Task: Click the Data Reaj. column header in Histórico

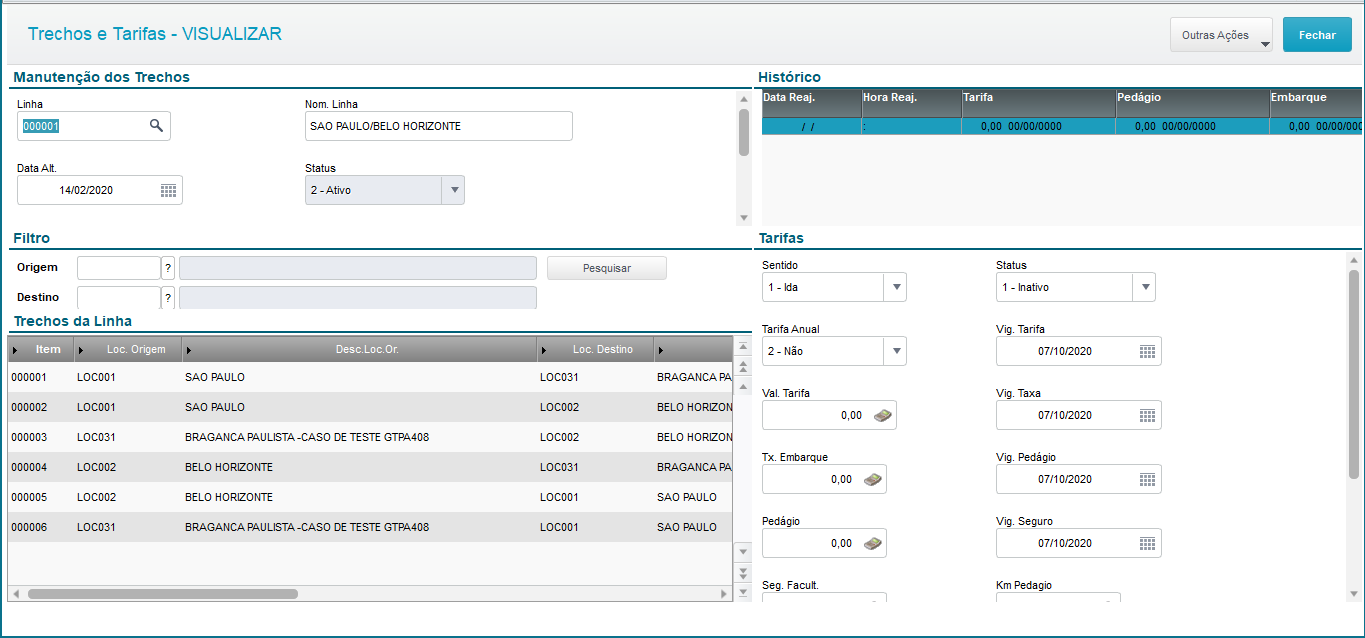Action: 811,103
